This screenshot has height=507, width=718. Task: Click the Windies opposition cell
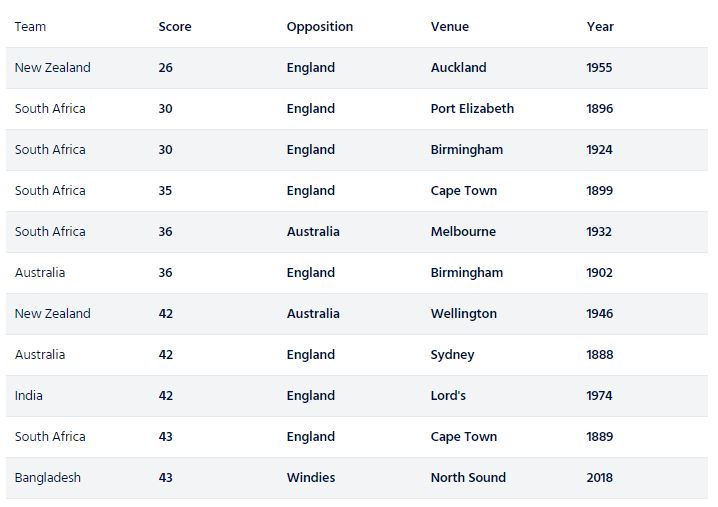[311, 477]
